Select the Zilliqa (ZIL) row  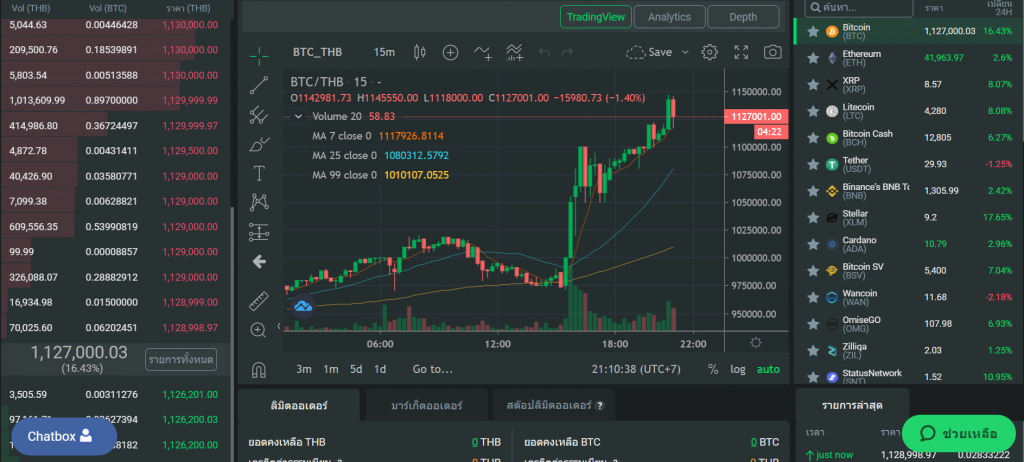coord(908,351)
